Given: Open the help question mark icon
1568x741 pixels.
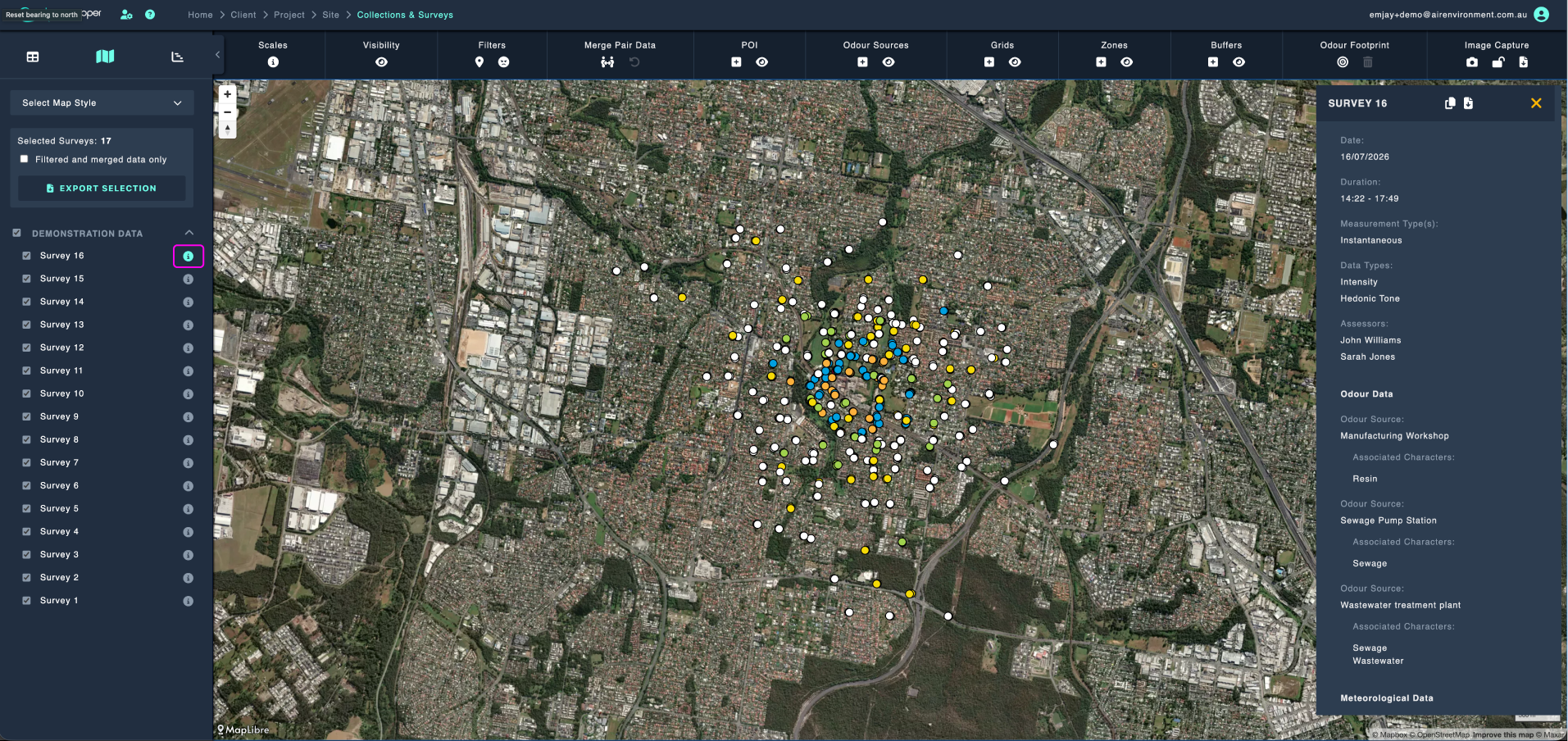Looking at the screenshot, I should [x=150, y=15].
